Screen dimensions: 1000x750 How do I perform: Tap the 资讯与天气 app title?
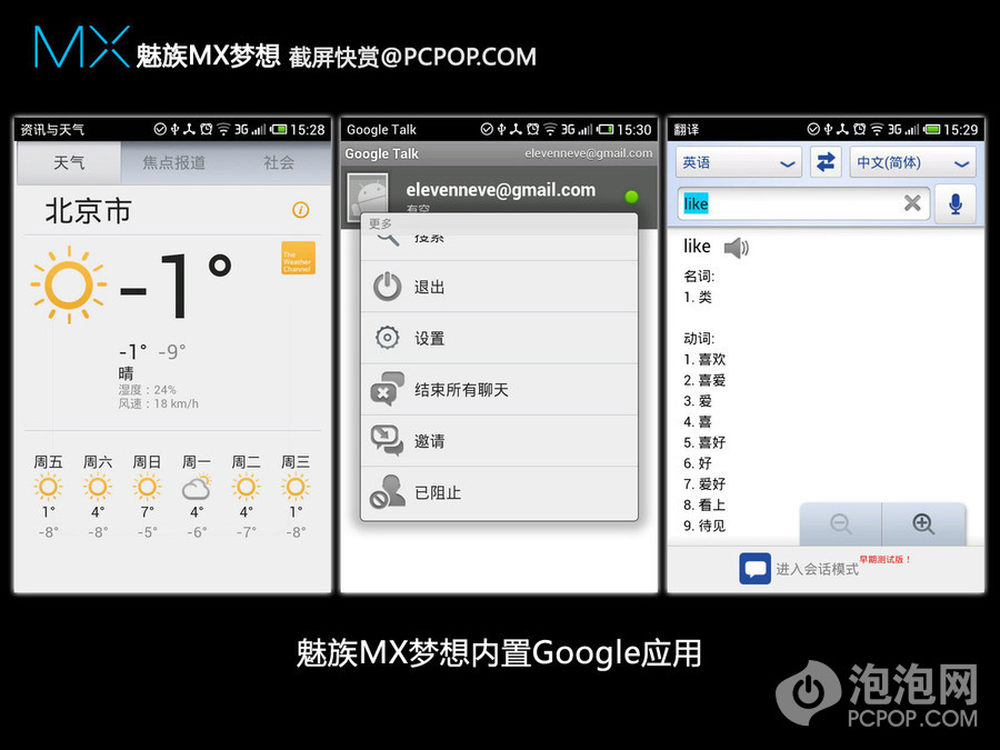(x=52, y=130)
